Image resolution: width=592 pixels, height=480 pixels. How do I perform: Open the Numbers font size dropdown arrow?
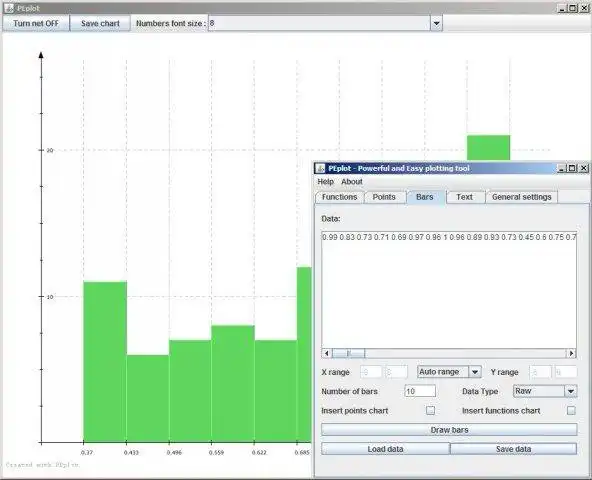coord(436,23)
